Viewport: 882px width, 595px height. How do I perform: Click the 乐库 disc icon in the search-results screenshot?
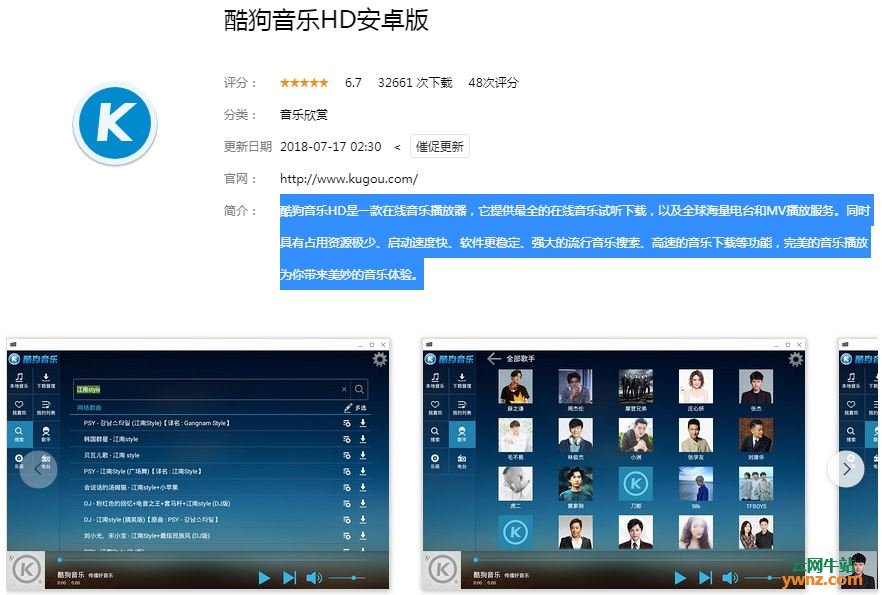(19, 461)
